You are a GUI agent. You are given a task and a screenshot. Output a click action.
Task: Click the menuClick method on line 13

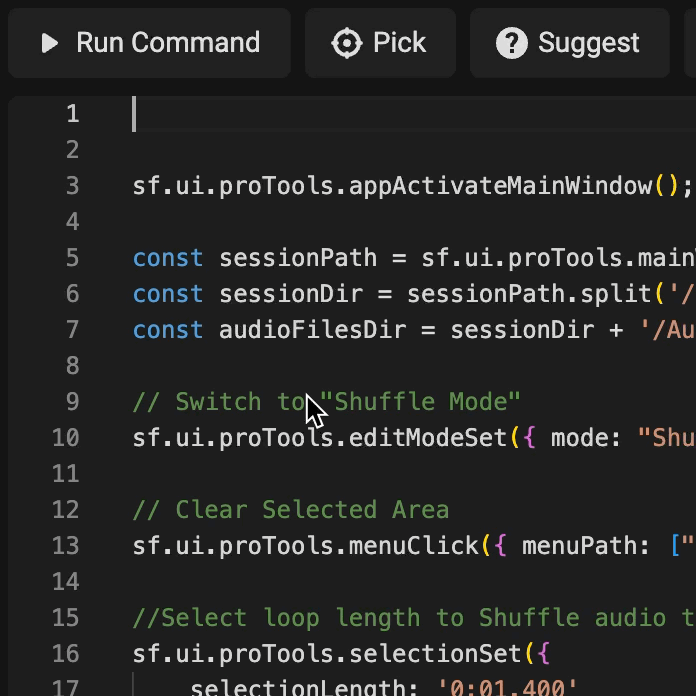pos(413,546)
